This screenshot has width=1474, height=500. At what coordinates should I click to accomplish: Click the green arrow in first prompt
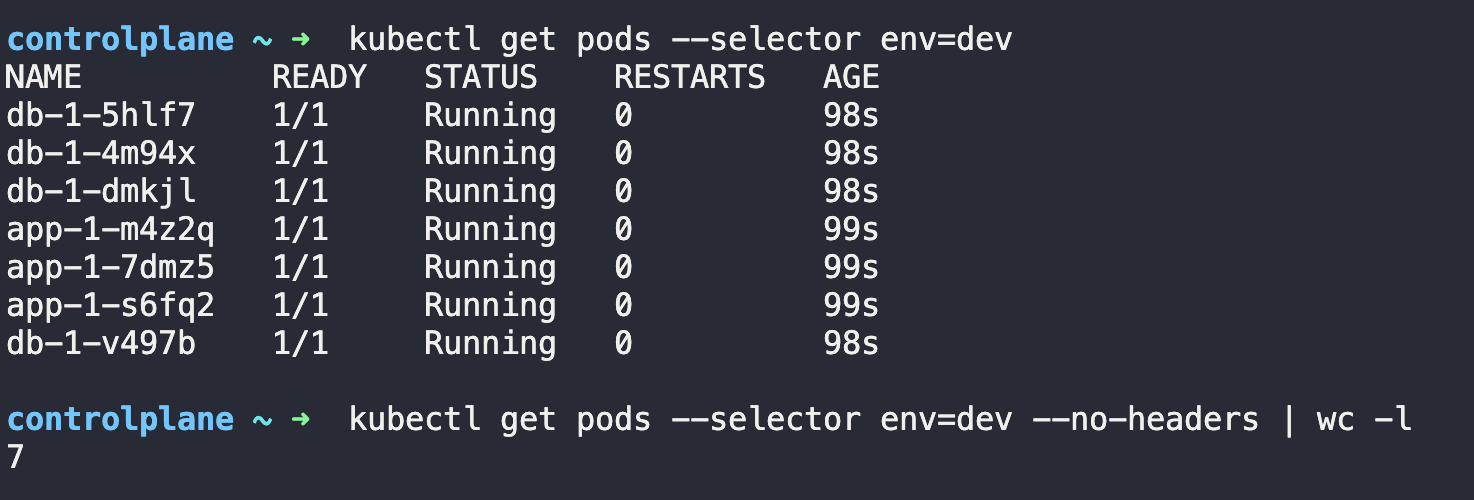[301, 40]
